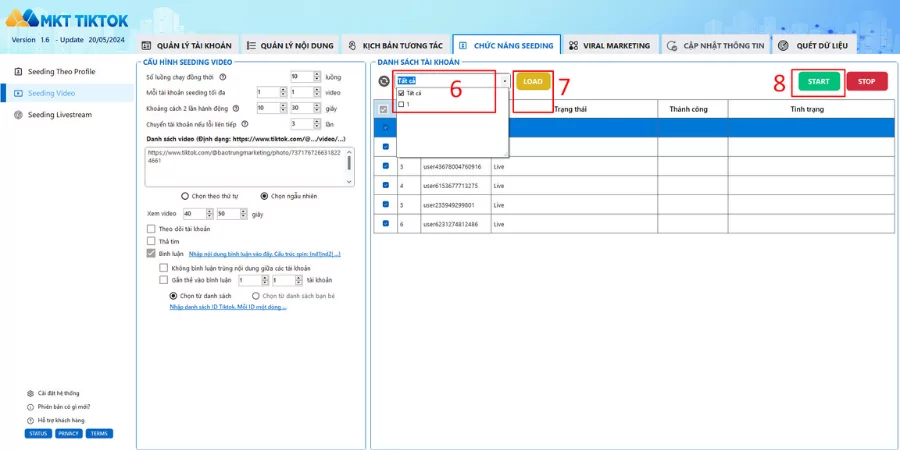Click the green START button
Image resolution: width=900 pixels, height=450 pixels.
[818, 82]
